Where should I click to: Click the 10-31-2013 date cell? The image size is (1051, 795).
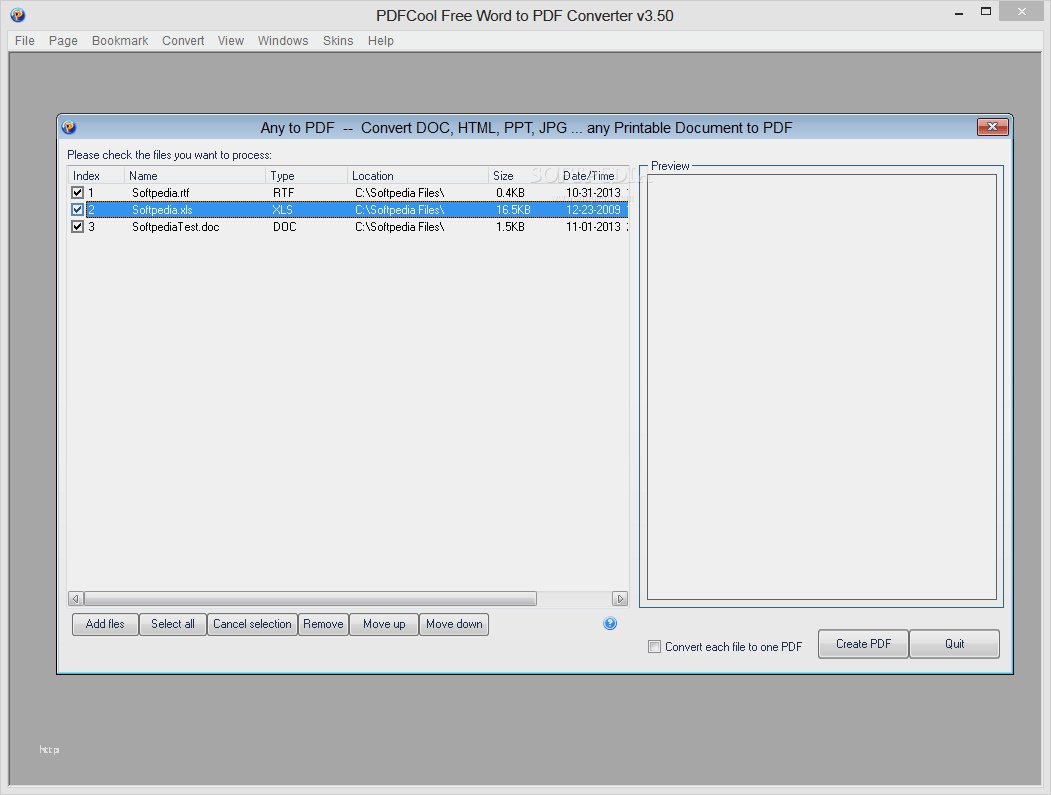[593, 193]
